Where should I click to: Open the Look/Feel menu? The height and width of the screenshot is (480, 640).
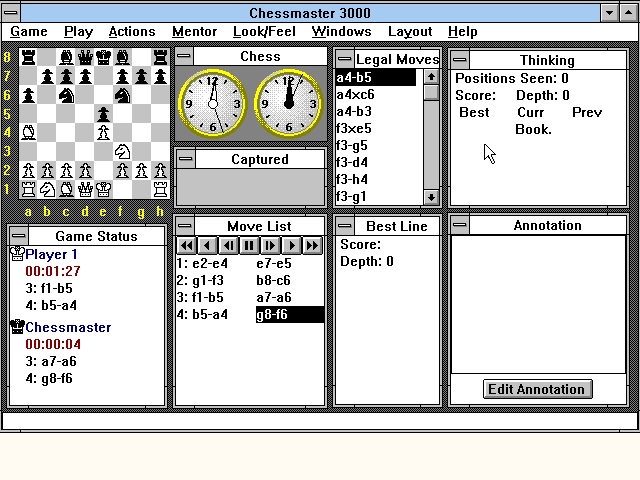click(264, 32)
